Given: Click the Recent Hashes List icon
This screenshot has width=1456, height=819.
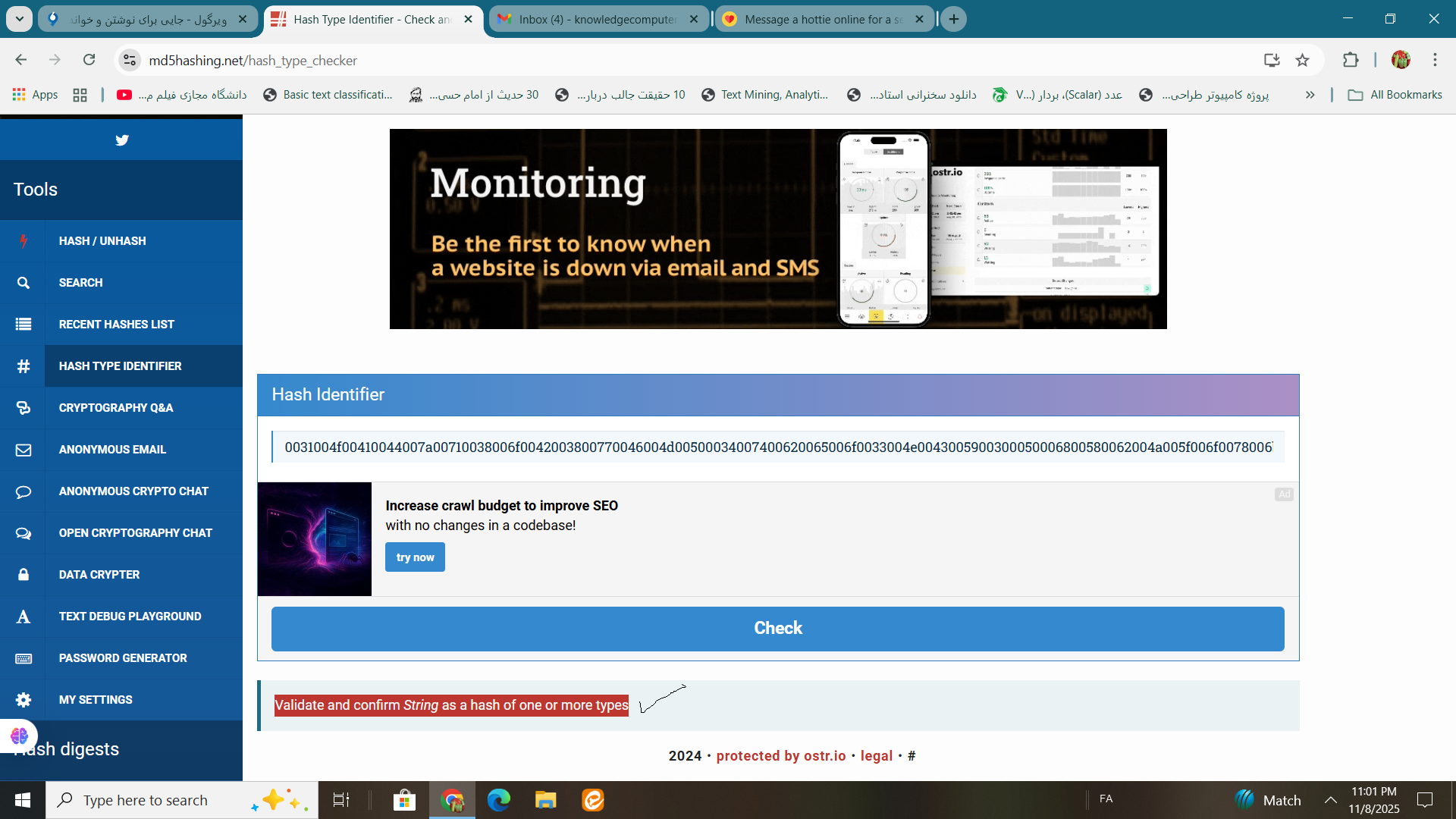Looking at the screenshot, I should coord(24,325).
